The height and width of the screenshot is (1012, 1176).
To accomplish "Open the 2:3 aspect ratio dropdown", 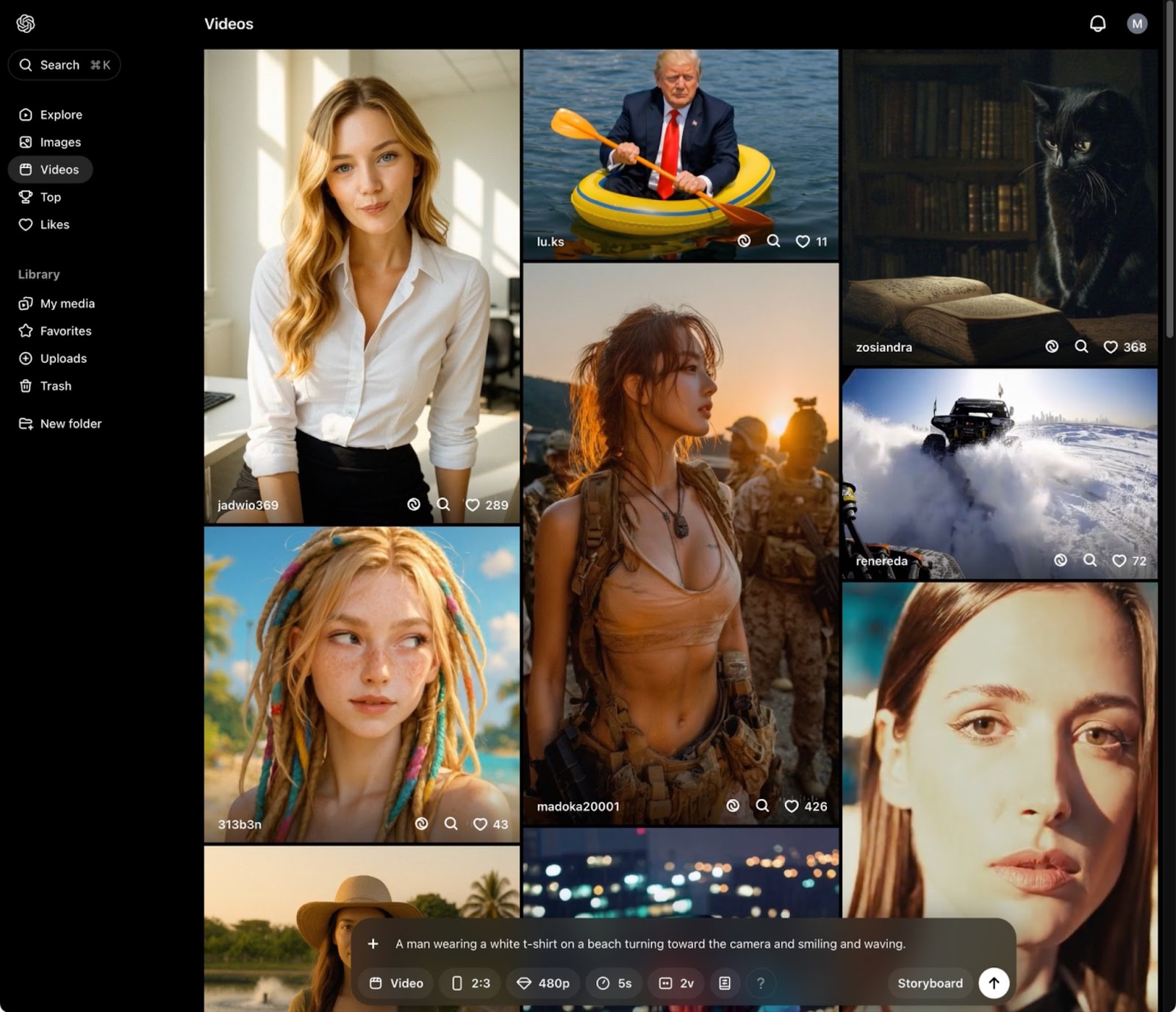I will point(470,983).
